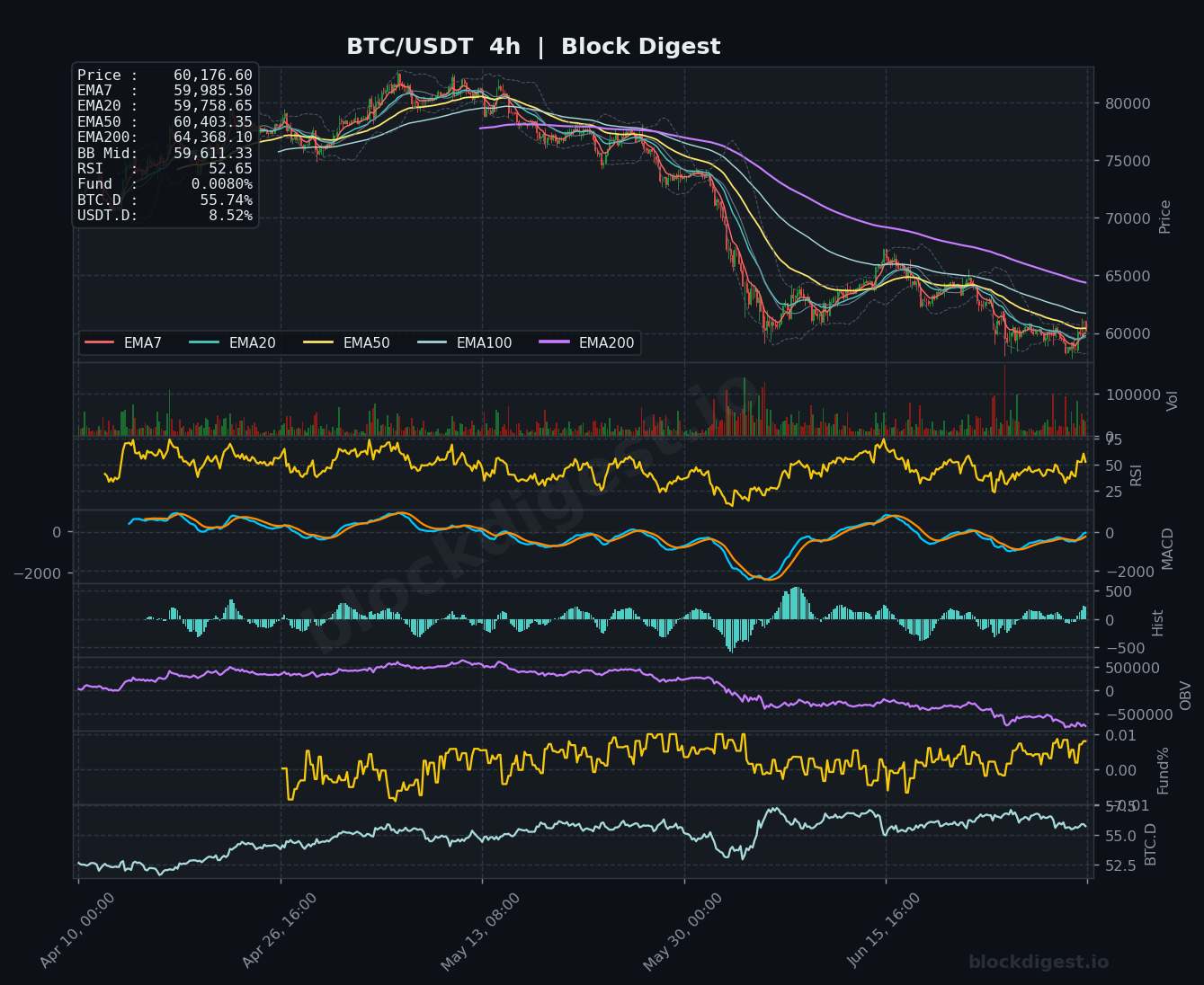Click the BTC.D 52.5 axis label

pos(1120,865)
